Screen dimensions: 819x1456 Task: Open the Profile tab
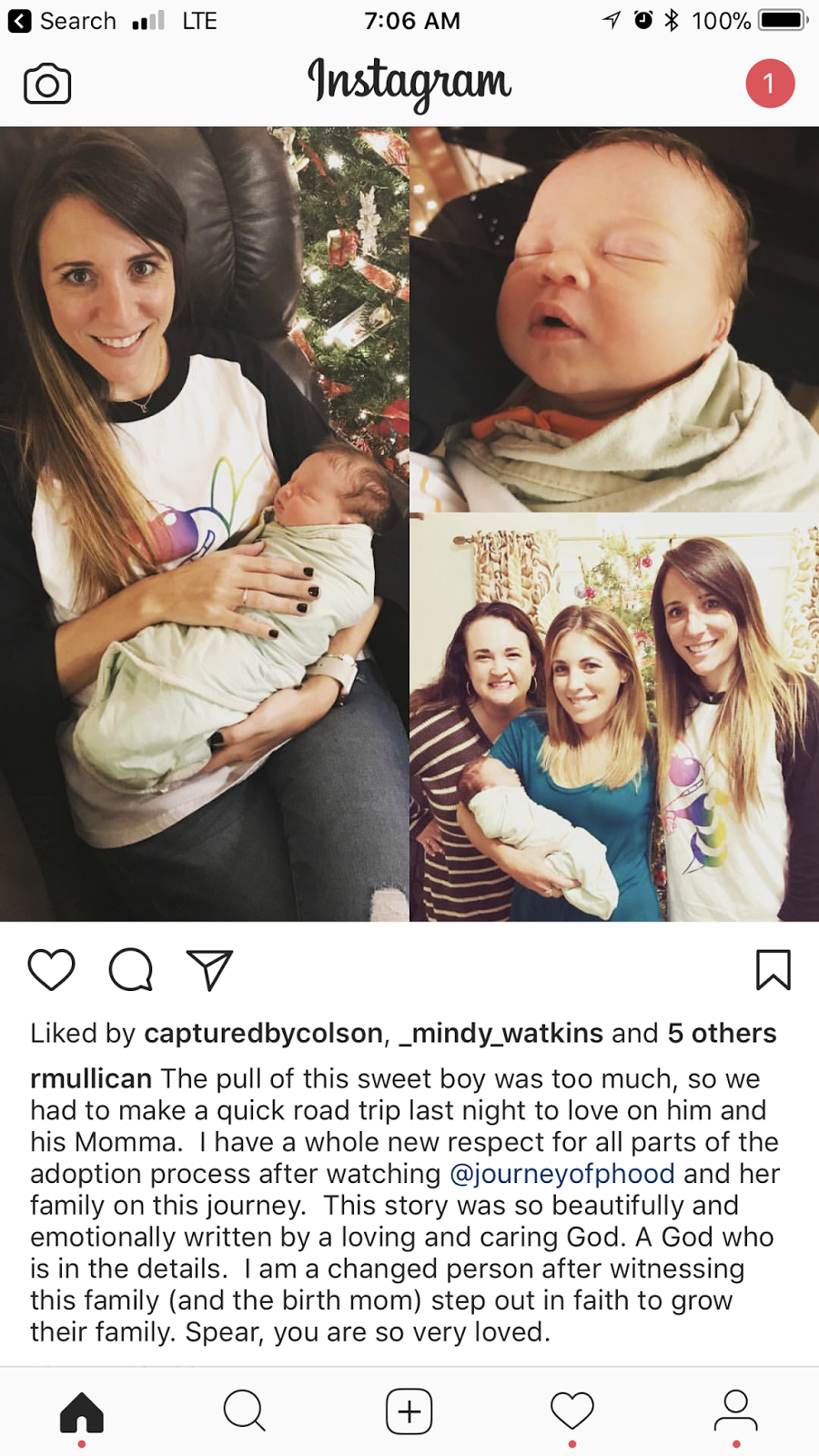(x=735, y=1411)
